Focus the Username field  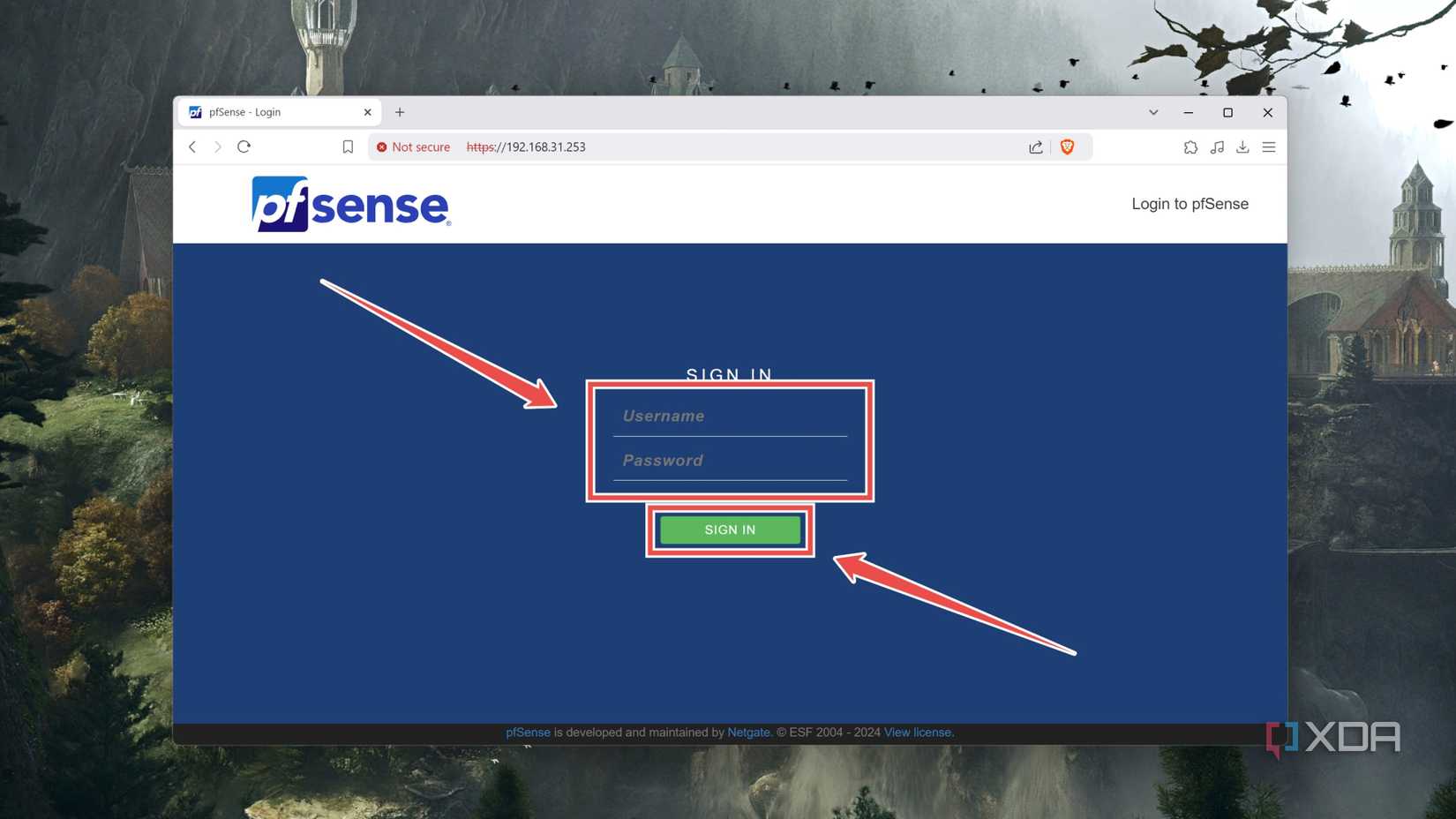click(x=730, y=416)
